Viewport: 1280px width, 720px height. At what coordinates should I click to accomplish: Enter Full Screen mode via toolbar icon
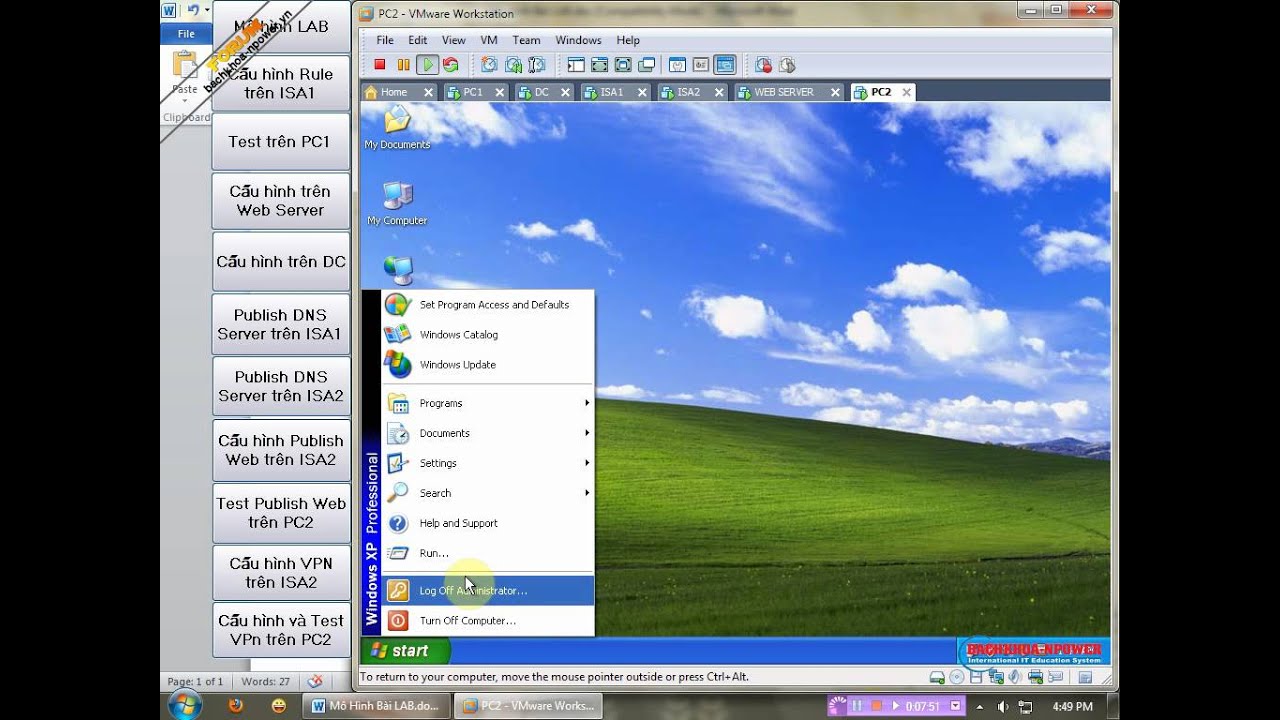(x=623, y=65)
